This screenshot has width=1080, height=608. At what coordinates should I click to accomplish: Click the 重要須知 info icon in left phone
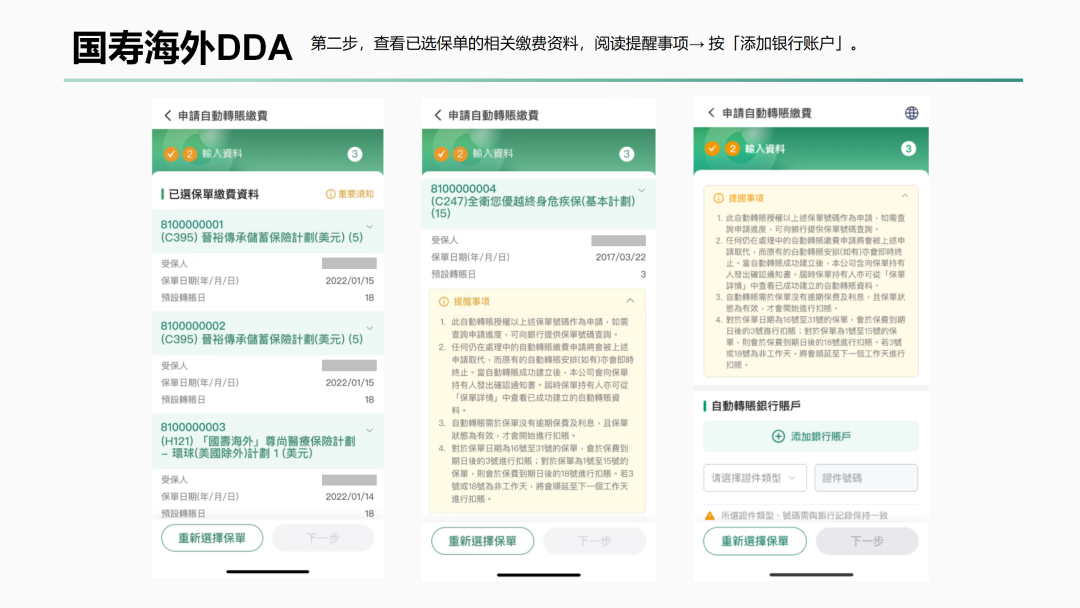point(331,194)
